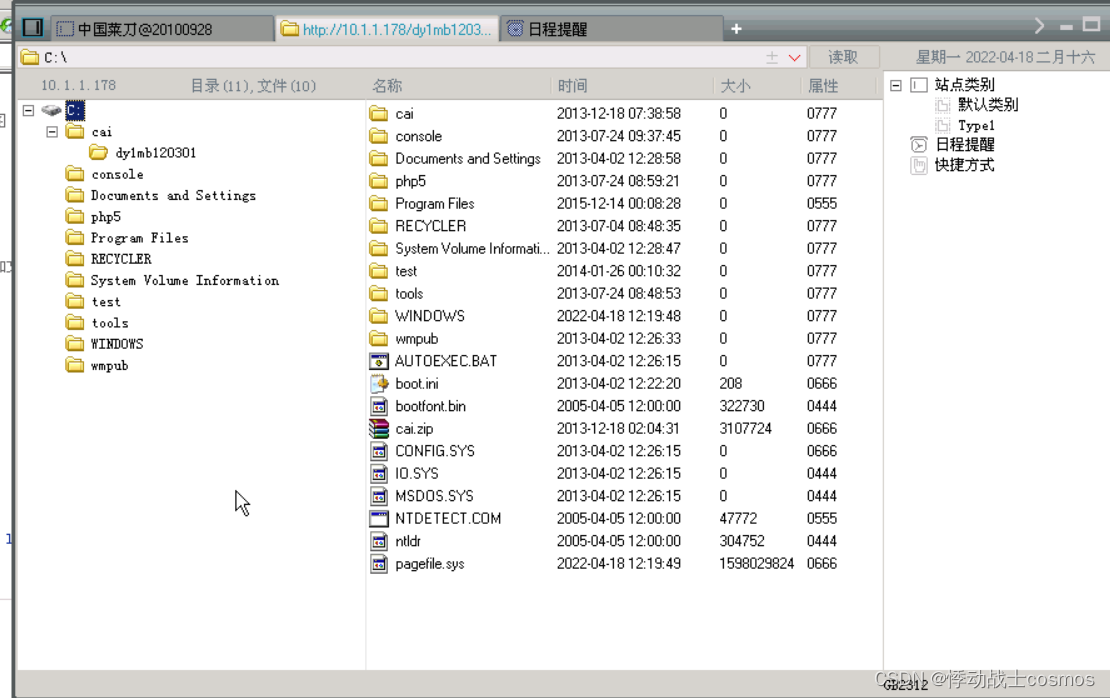Click the MSDOS.SYS file icon
The width and height of the screenshot is (1110, 698).
coord(379,496)
